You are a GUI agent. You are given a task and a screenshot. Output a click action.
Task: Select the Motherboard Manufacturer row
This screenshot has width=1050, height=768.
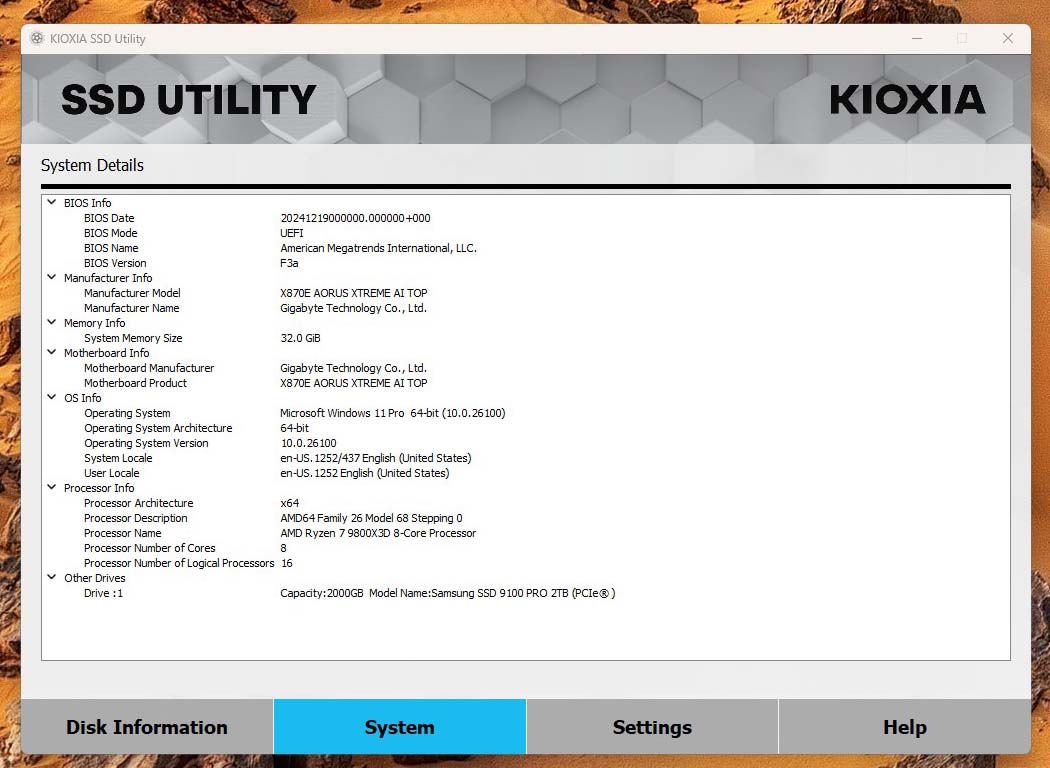[x=526, y=368]
